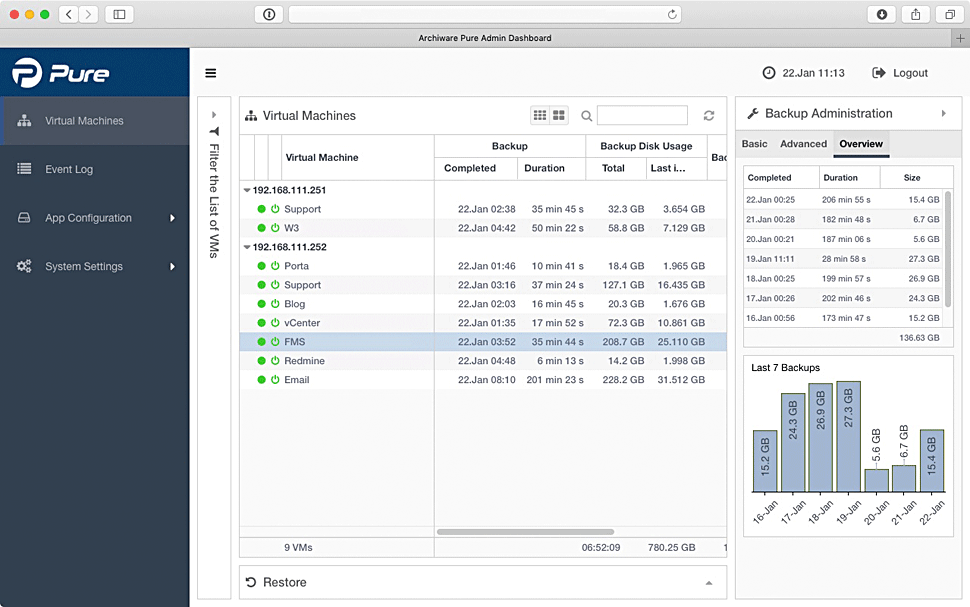970x607 pixels.
Task: Switch to the Basic tab
Action: (x=754, y=144)
